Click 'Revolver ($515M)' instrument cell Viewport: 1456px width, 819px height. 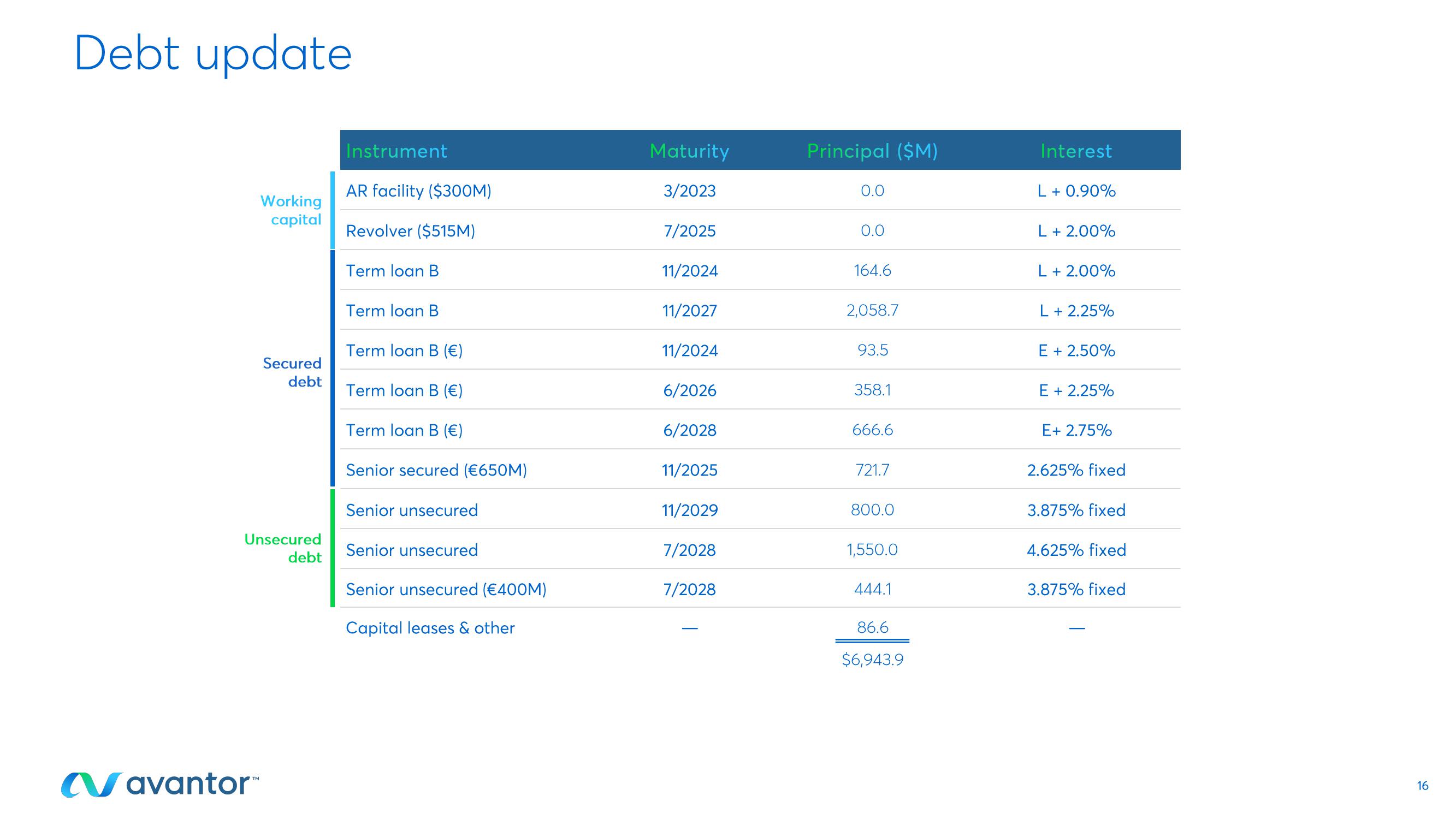[x=410, y=231]
